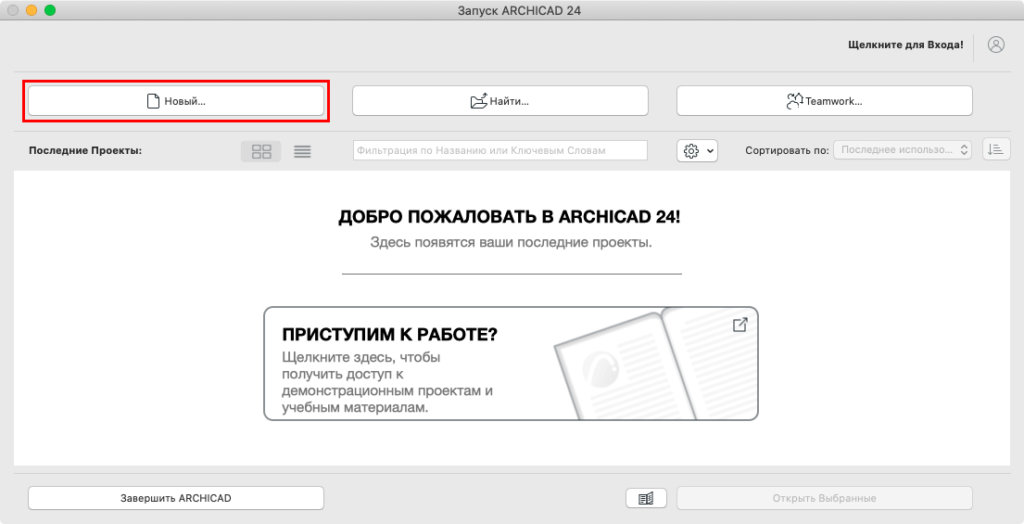Open the gear settings dropdown

[x=697, y=150]
